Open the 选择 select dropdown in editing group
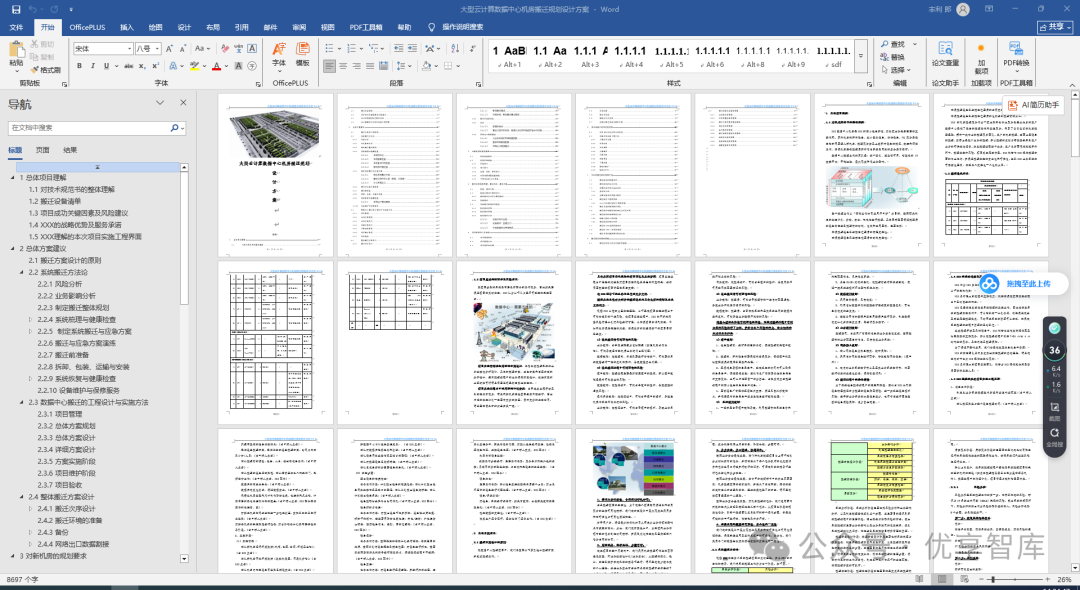Viewport: 1080px width, 590px height. pos(895,70)
